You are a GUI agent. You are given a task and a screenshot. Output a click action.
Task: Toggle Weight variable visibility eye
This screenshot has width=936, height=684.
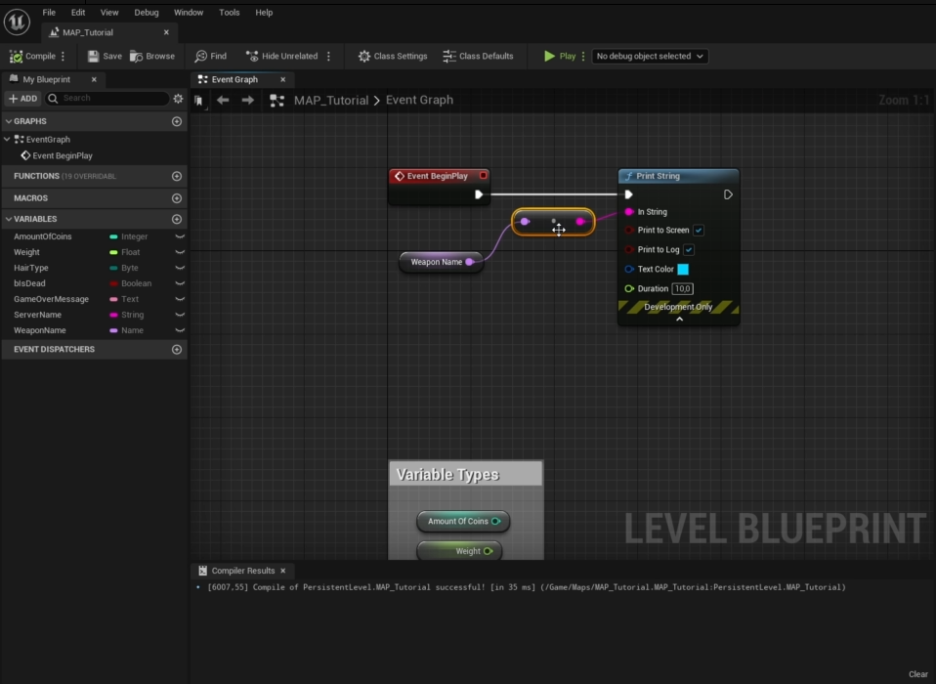[180, 252]
